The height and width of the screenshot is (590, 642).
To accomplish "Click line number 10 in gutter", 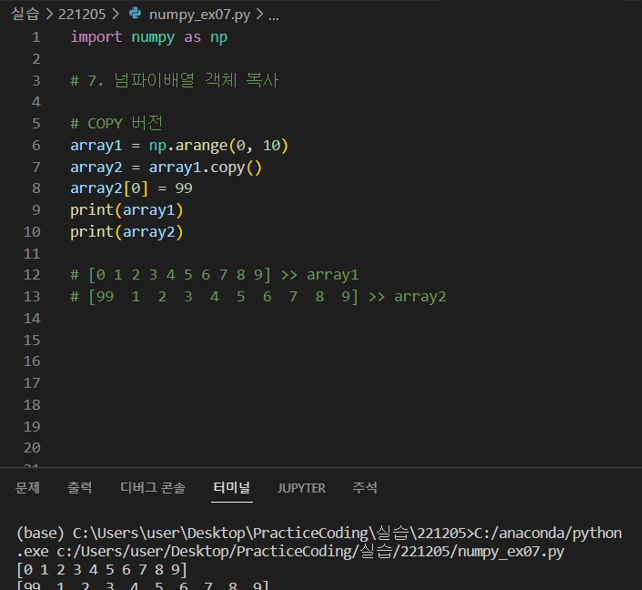I will (x=32, y=232).
